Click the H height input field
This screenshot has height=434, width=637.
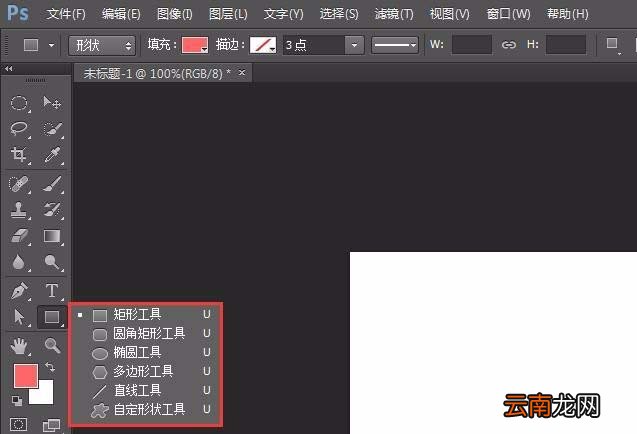tap(566, 45)
